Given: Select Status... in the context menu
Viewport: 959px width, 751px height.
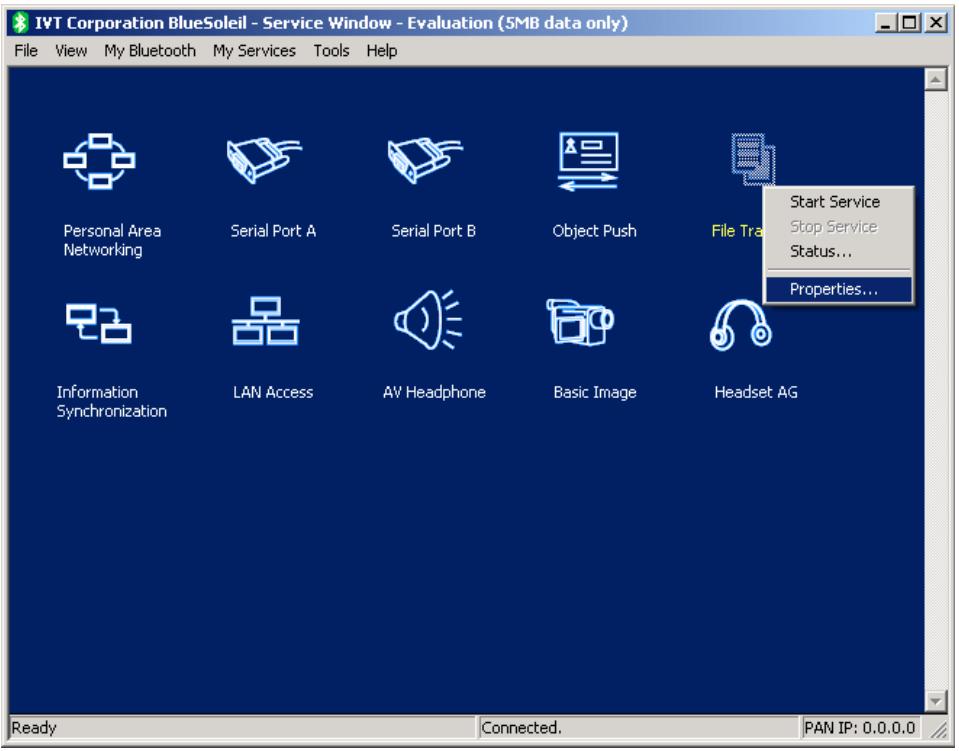Looking at the screenshot, I should click(838, 251).
